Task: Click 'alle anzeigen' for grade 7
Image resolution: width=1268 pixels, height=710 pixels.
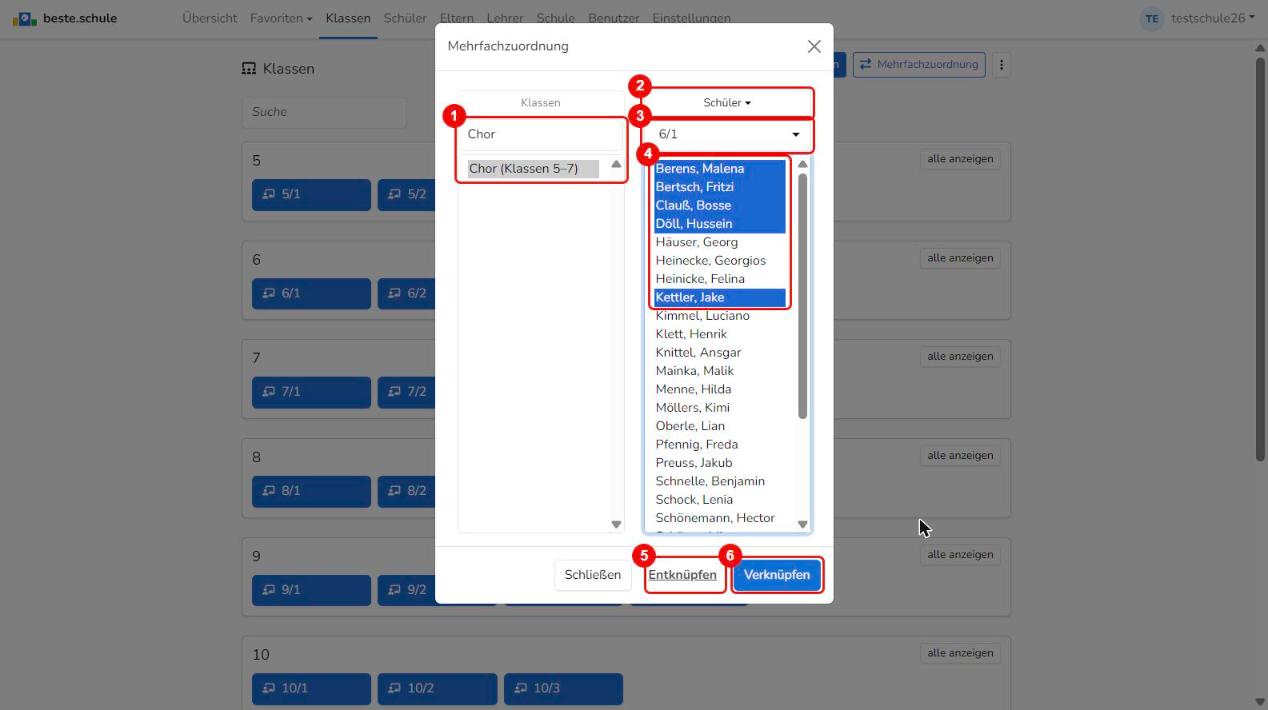Action: click(x=960, y=357)
